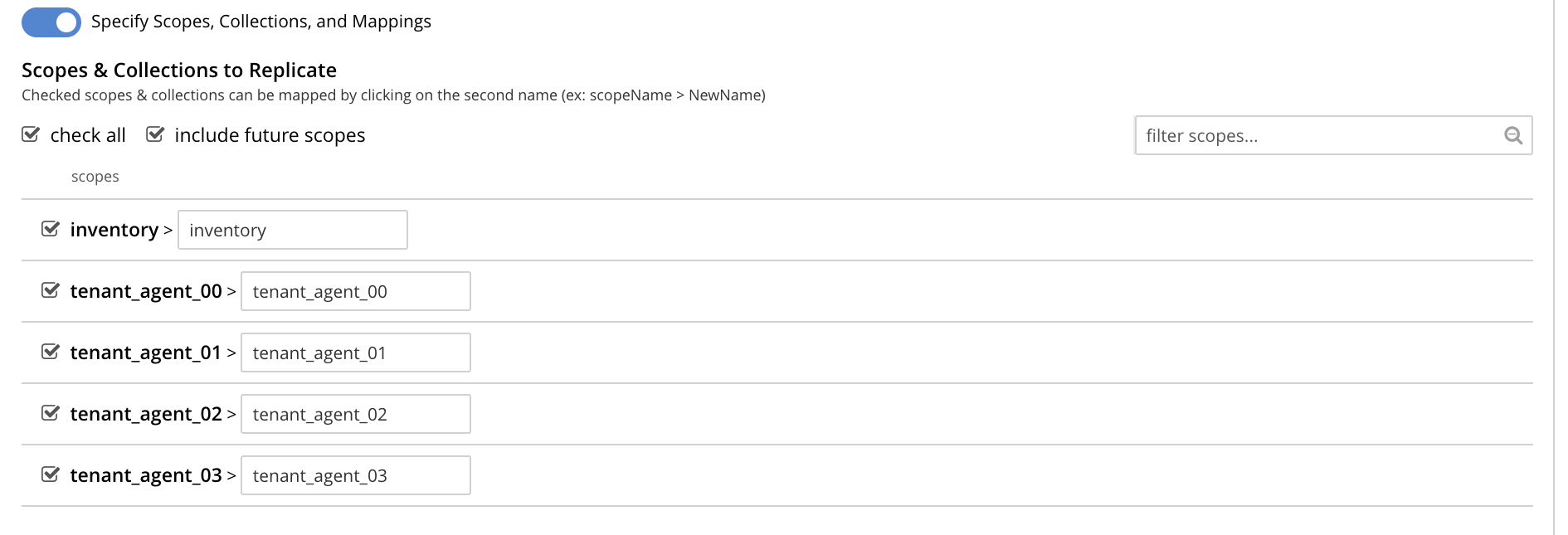Toggle off Specify Scopes, Collections, and Mappings

coord(51,22)
